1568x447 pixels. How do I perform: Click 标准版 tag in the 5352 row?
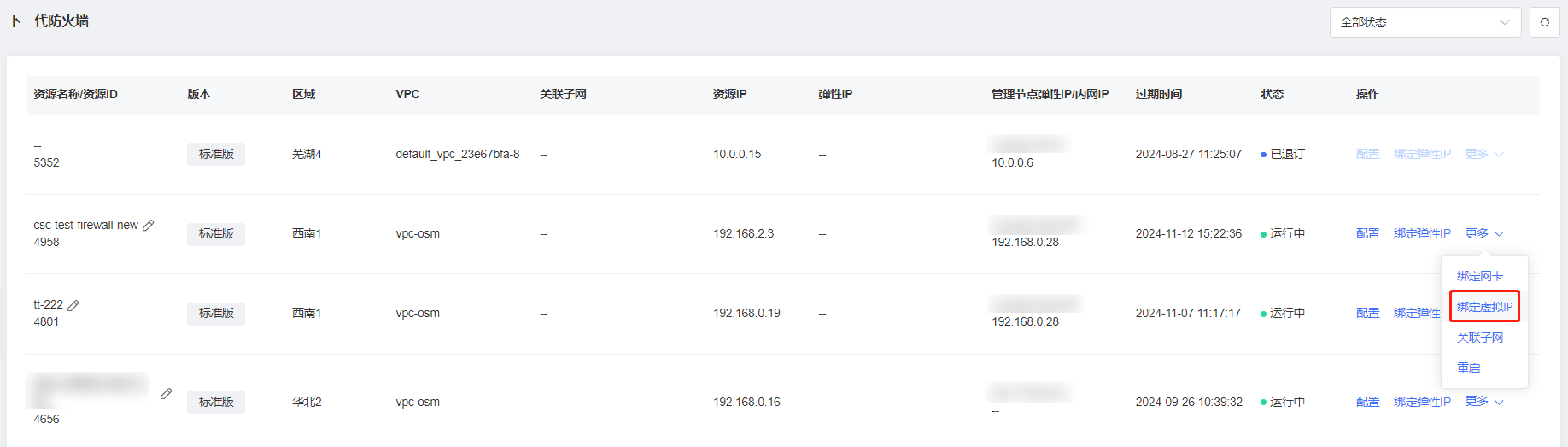[x=216, y=154]
